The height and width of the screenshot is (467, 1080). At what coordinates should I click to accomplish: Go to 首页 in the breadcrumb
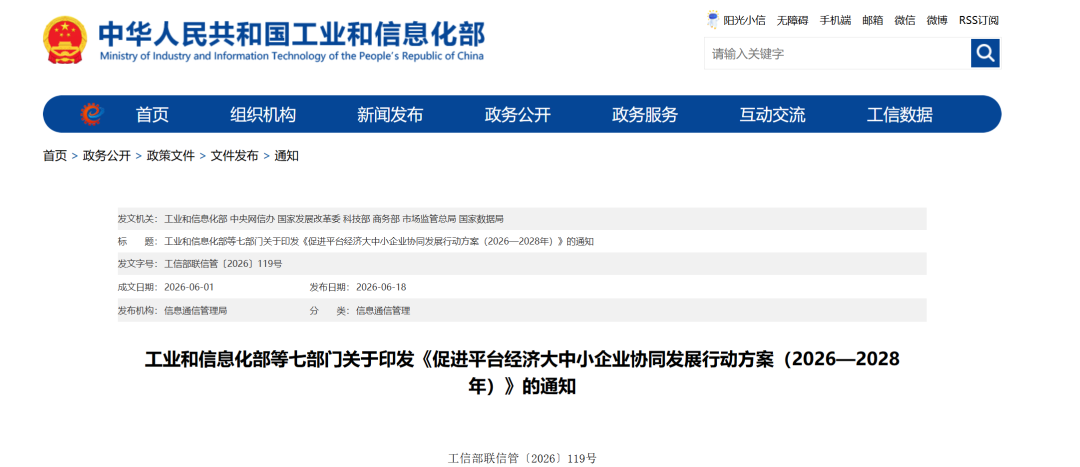[55, 156]
